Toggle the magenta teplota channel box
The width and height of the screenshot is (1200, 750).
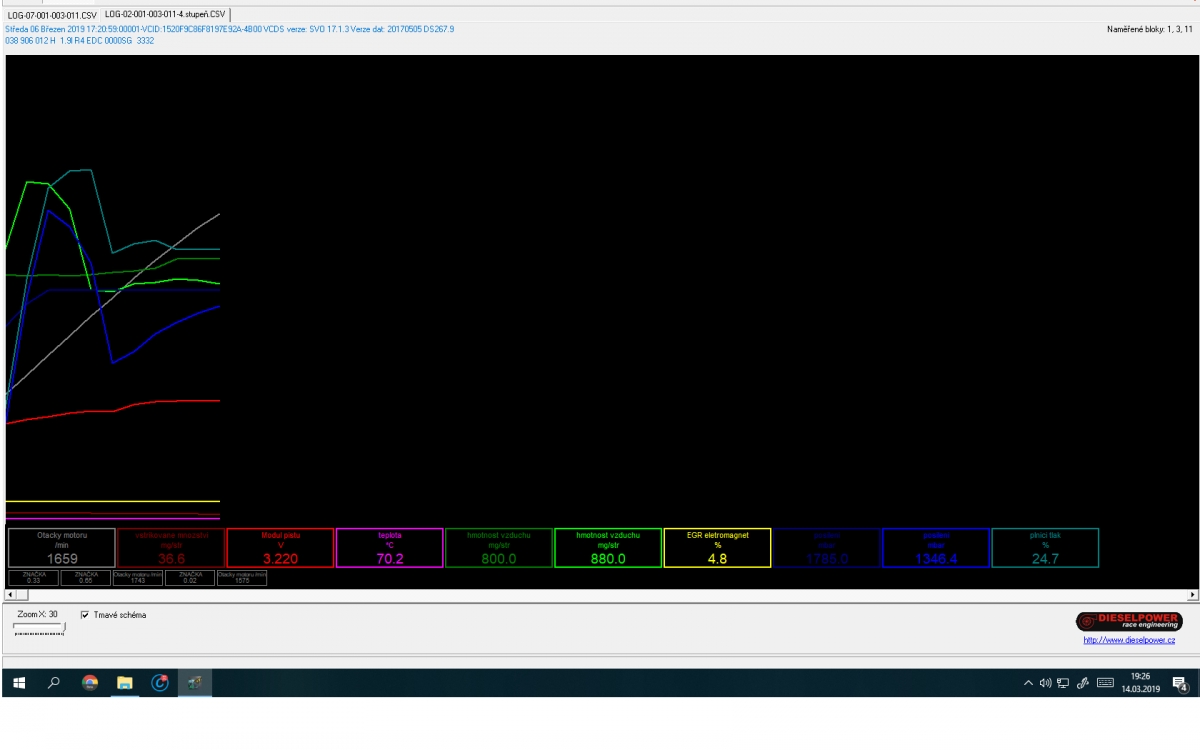(390, 548)
